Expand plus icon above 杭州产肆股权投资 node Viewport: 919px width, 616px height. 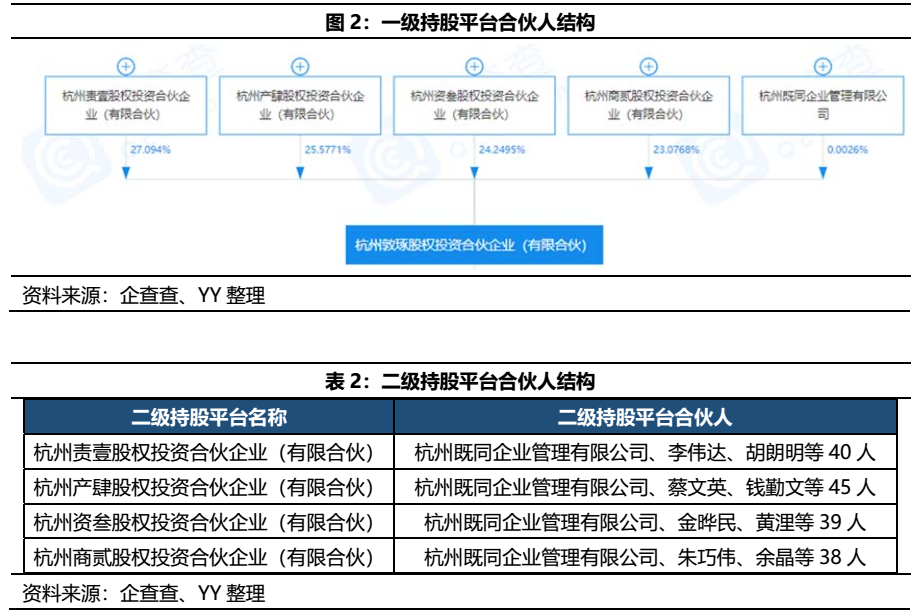coord(300,67)
